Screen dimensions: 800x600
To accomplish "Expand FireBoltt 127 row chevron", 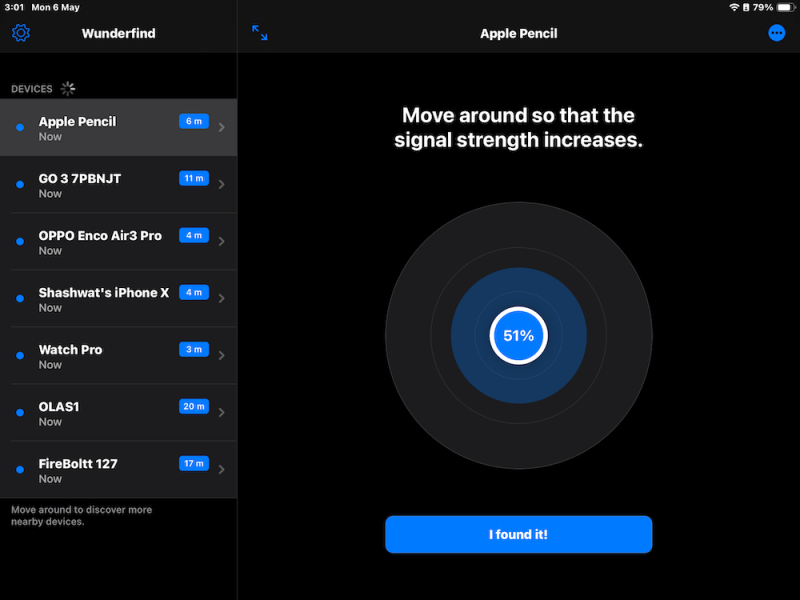I will pyautogui.click(x=221, y=470).
